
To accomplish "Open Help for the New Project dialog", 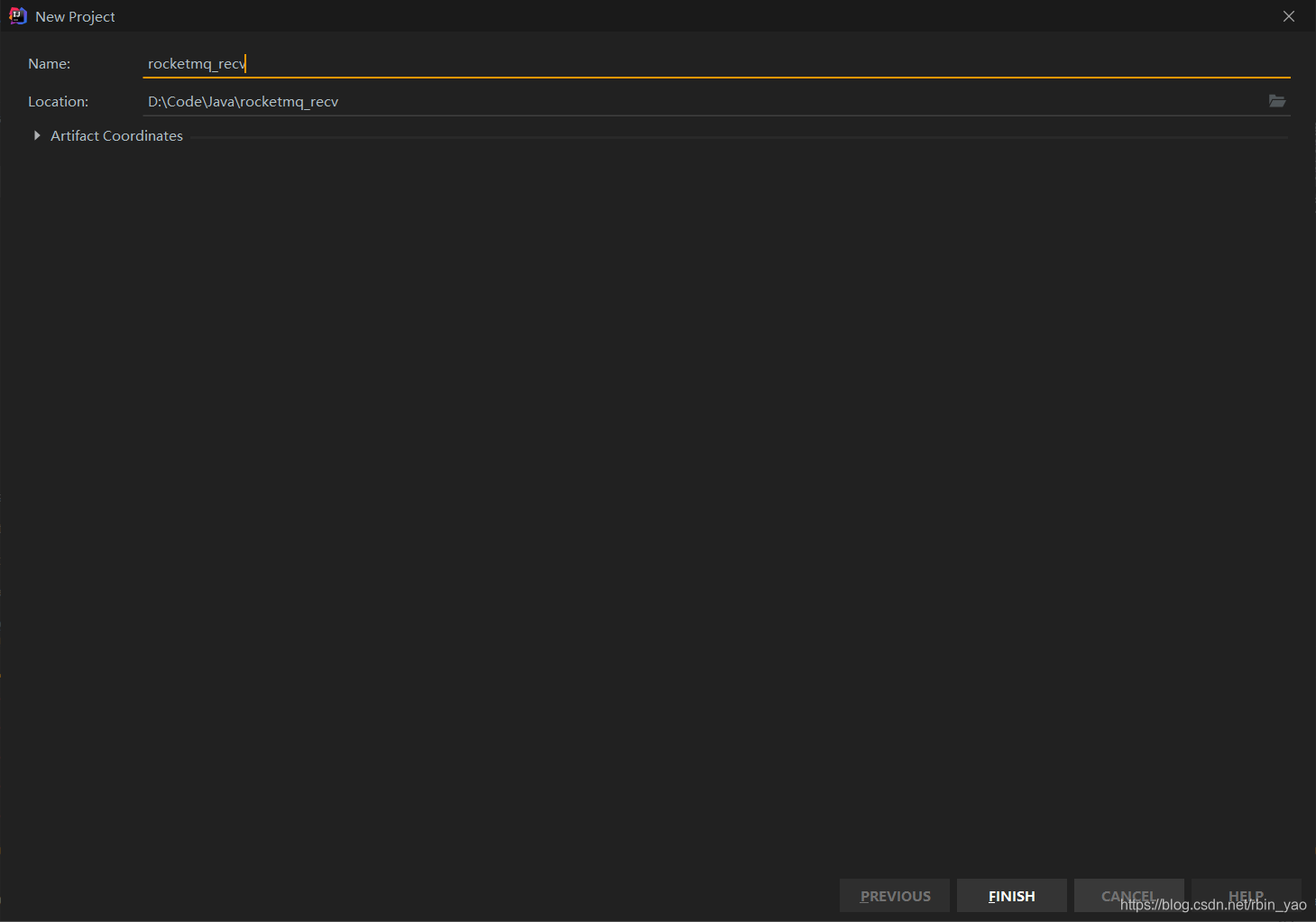I will [x=1246, y=895].
